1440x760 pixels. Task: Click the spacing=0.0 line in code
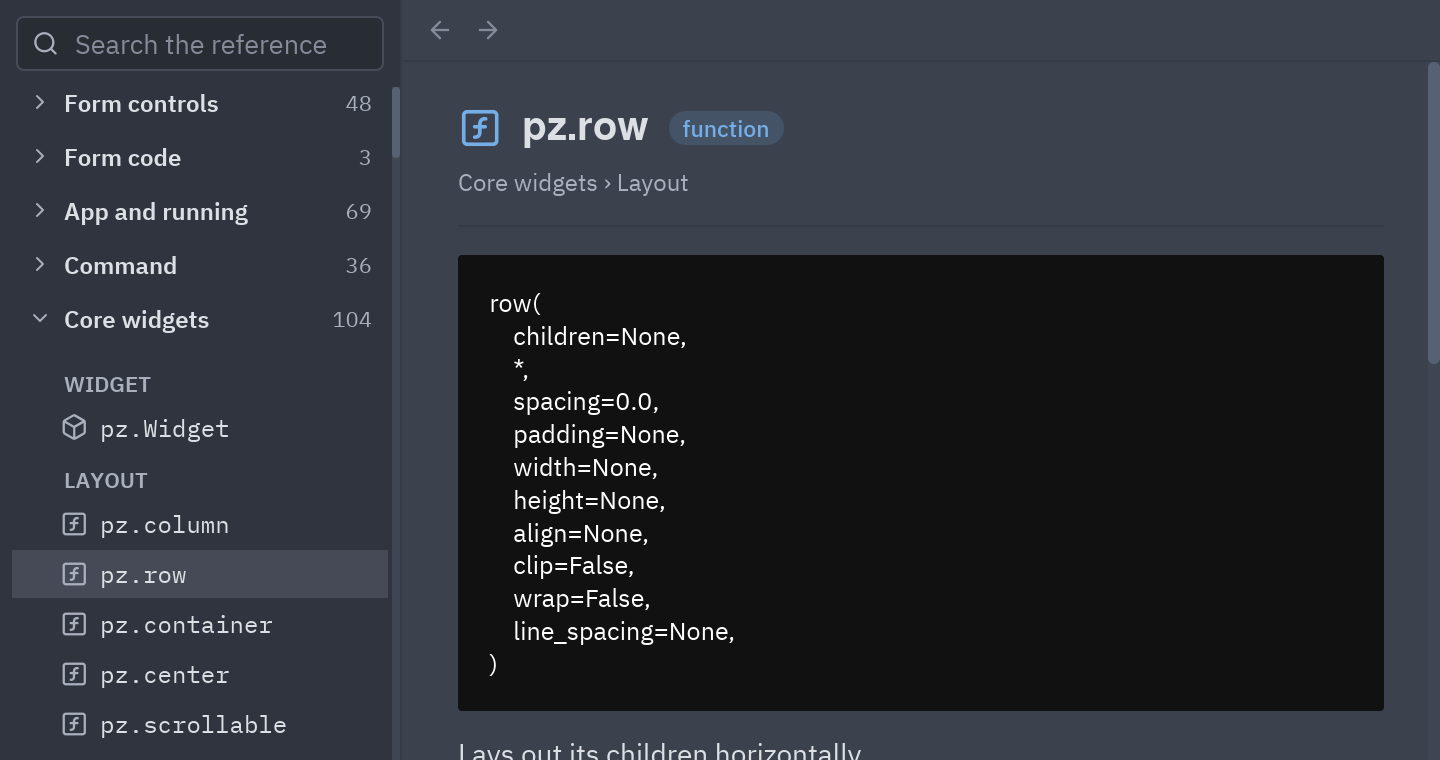tap(586, 402)
